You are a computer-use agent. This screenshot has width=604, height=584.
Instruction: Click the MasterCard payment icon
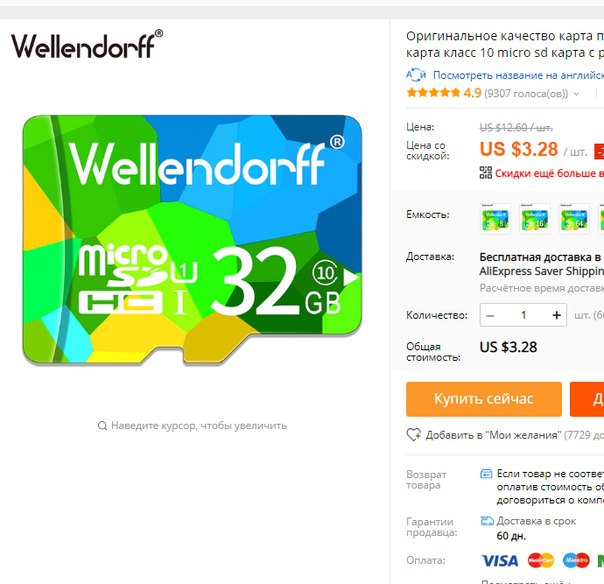point(541,561)
